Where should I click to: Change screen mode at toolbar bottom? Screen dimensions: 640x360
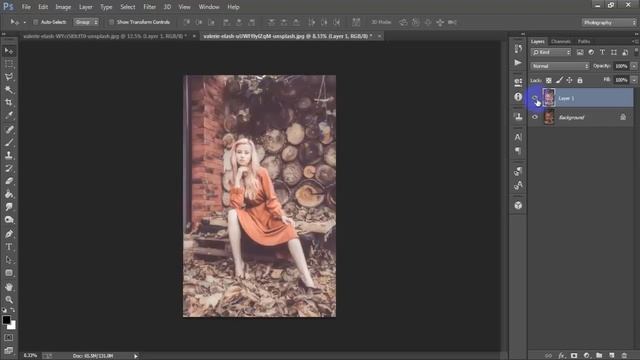click(9, 350)
